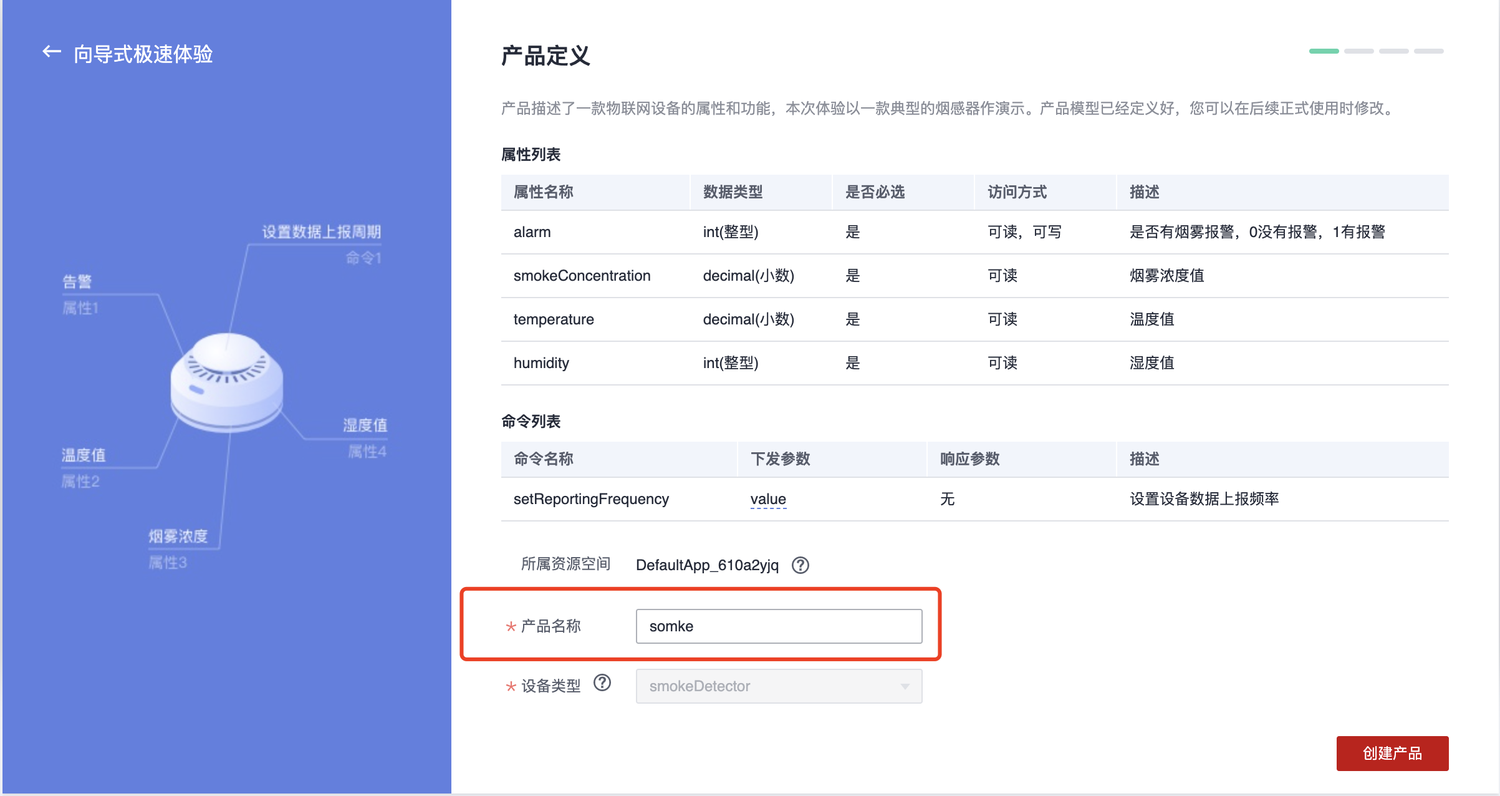Image resolution: width=1500 pixels, height=796 pixels.
Task: Click 可读，可写 access mode in alarm row
Action: coord(1025,232)
